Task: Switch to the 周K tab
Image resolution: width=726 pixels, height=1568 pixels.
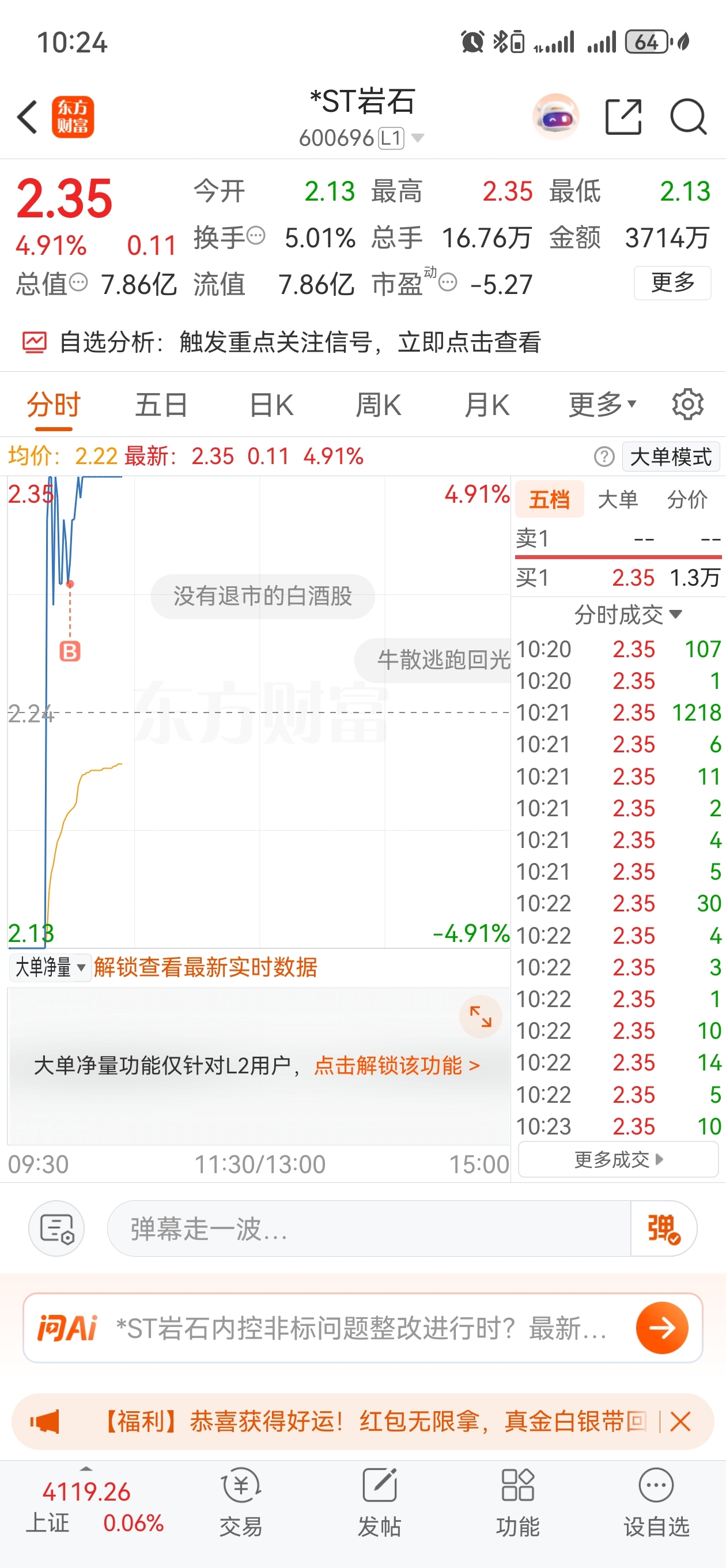Action: pyautogui.click(x=379, y=404)
